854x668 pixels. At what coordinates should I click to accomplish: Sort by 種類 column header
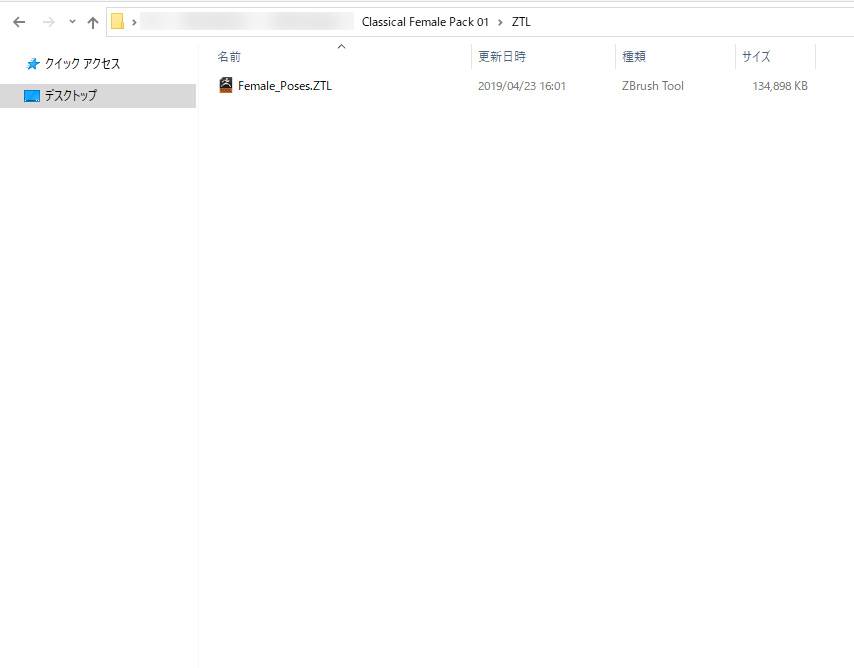pos(634,57)
